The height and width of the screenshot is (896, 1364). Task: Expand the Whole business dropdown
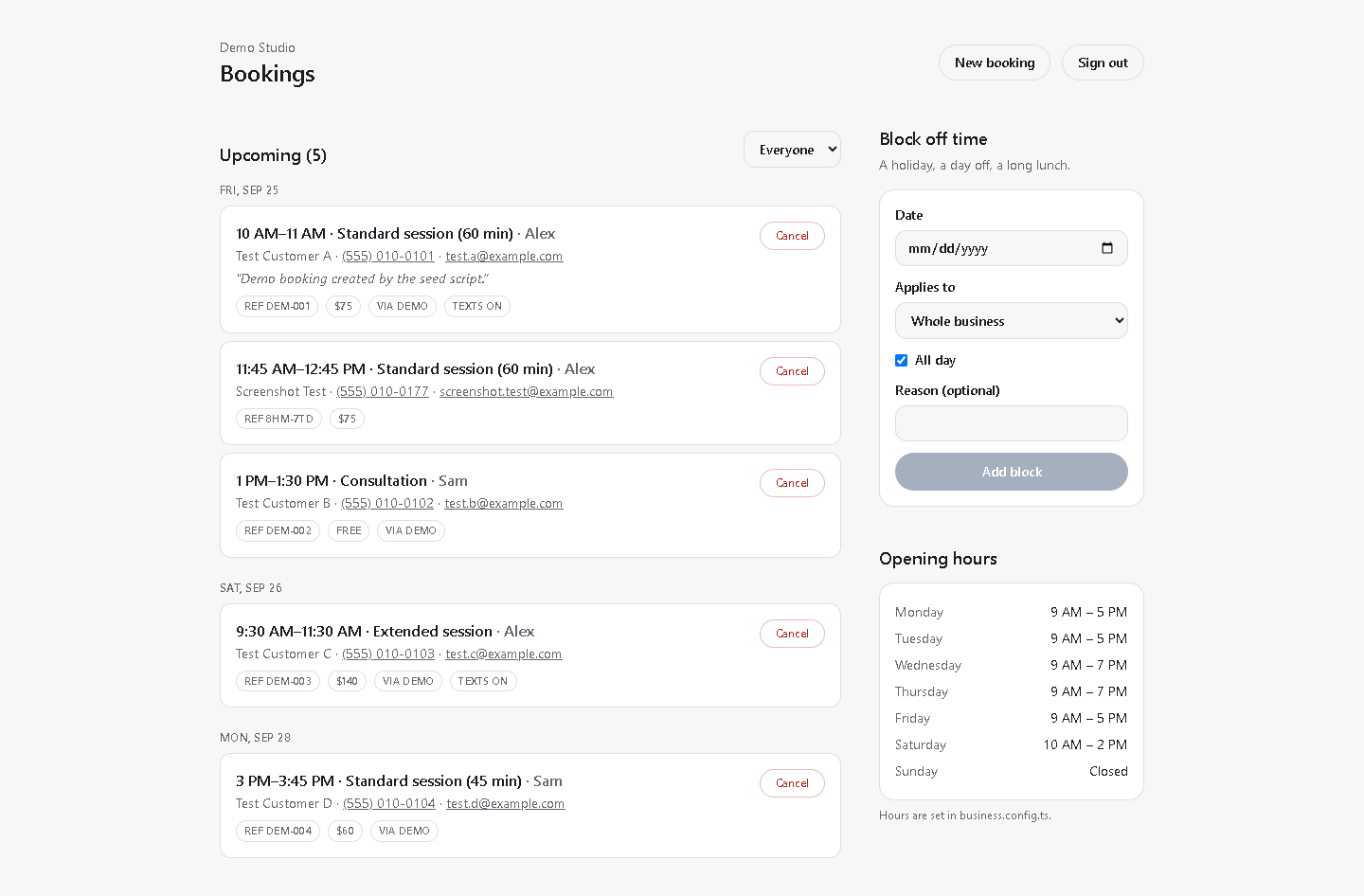(1012, 321)
